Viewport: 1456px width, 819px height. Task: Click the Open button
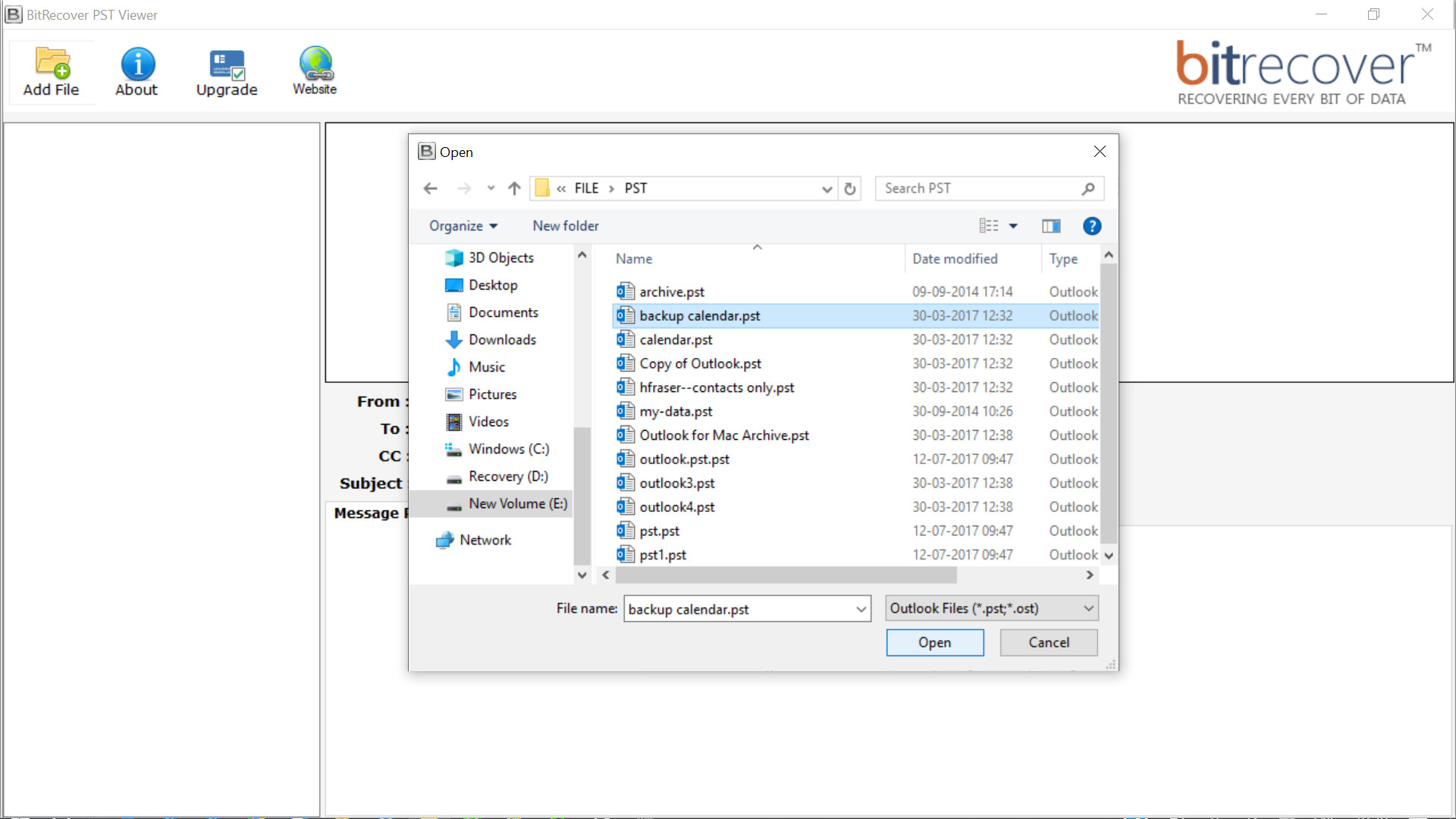point(935,642)
